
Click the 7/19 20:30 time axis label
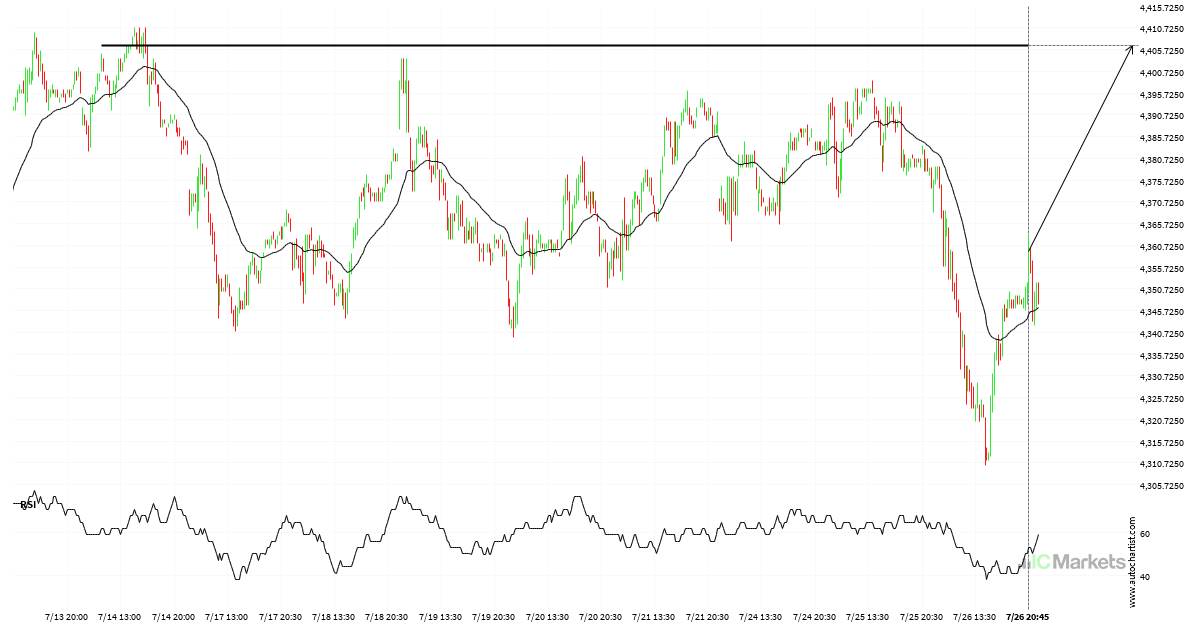[x=494, y=617]
